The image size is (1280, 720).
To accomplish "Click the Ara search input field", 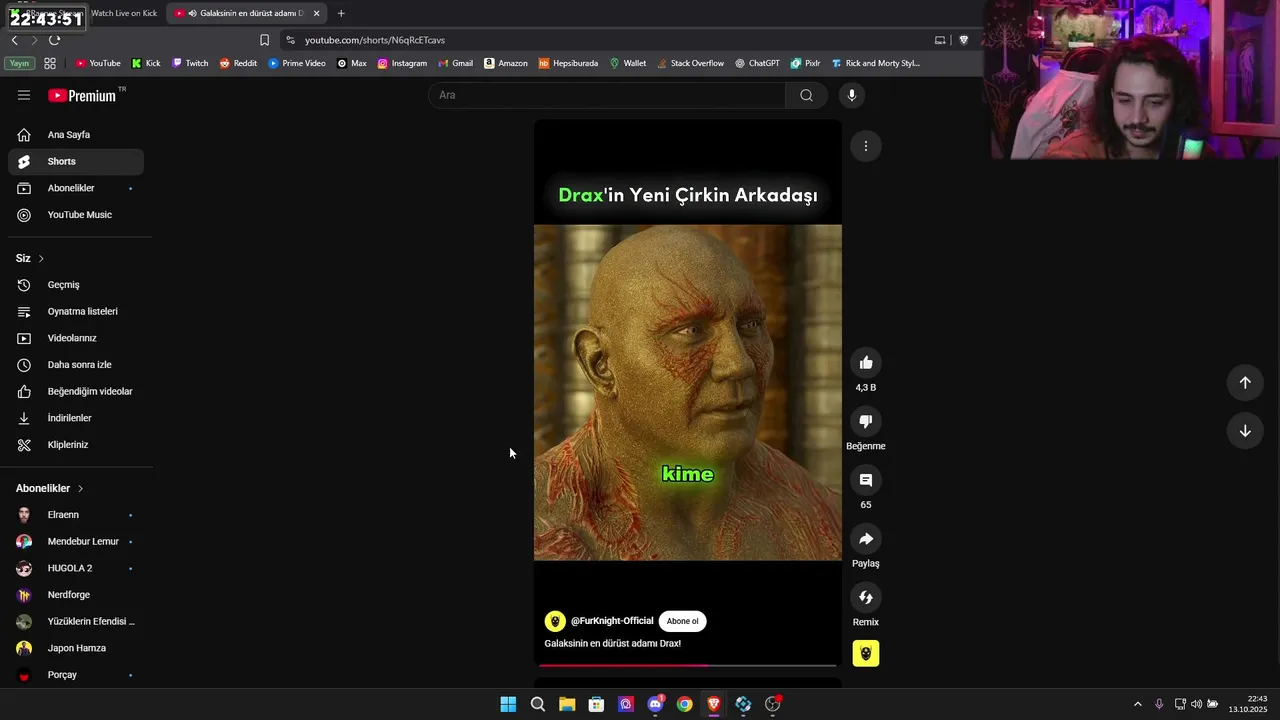I will 607,95.
